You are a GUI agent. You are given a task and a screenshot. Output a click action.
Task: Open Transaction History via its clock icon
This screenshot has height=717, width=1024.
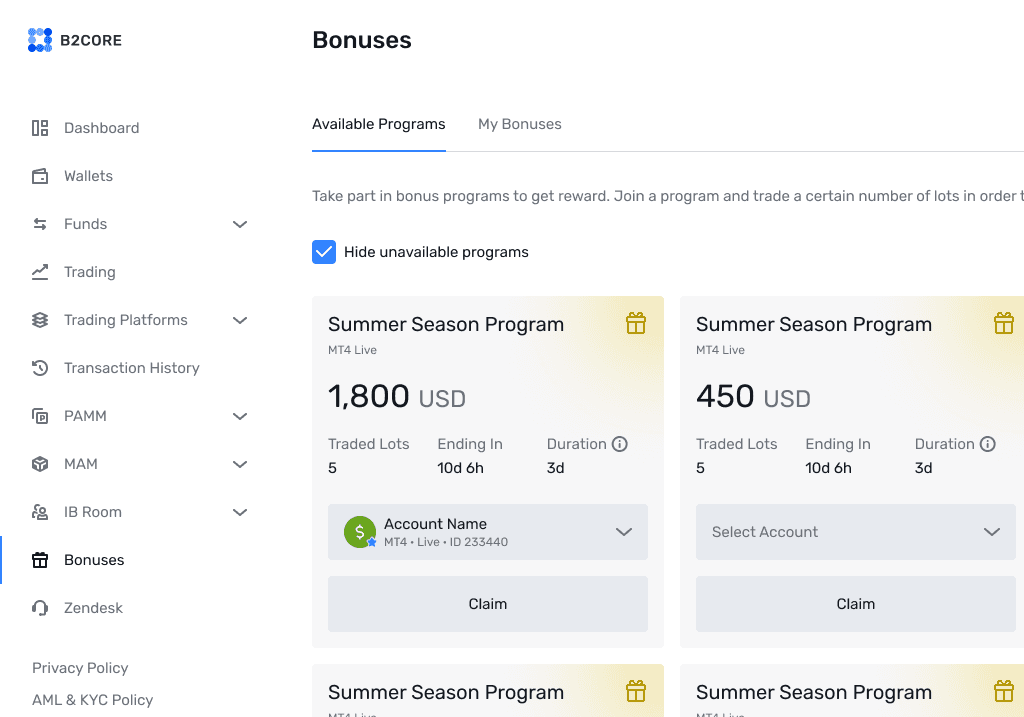(39, 368)
